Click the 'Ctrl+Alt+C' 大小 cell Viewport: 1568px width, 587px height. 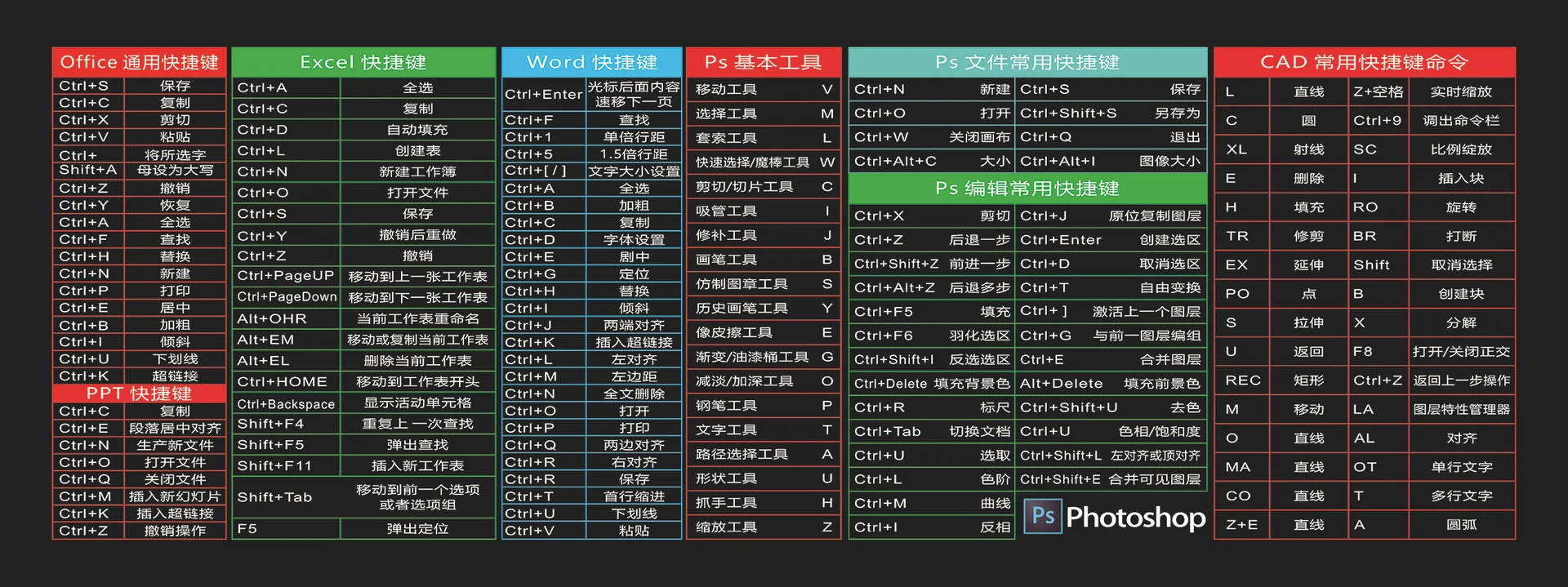(932, 161)
